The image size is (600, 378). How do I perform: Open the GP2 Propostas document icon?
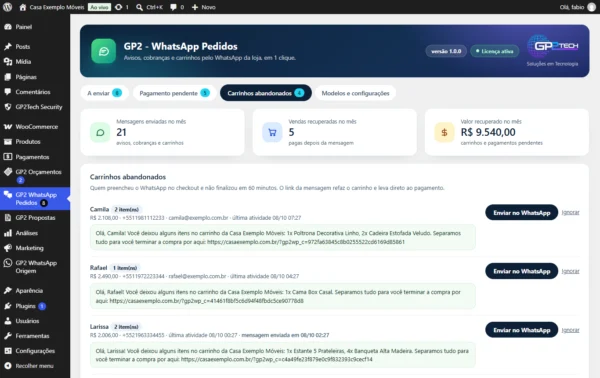pos(8,218)
